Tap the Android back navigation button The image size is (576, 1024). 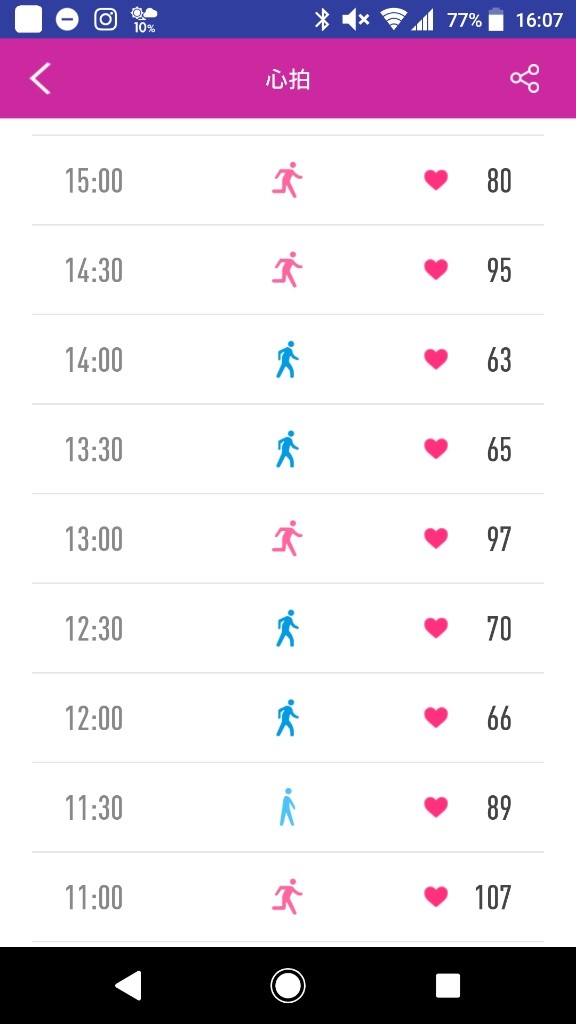[x=128, y=985]
